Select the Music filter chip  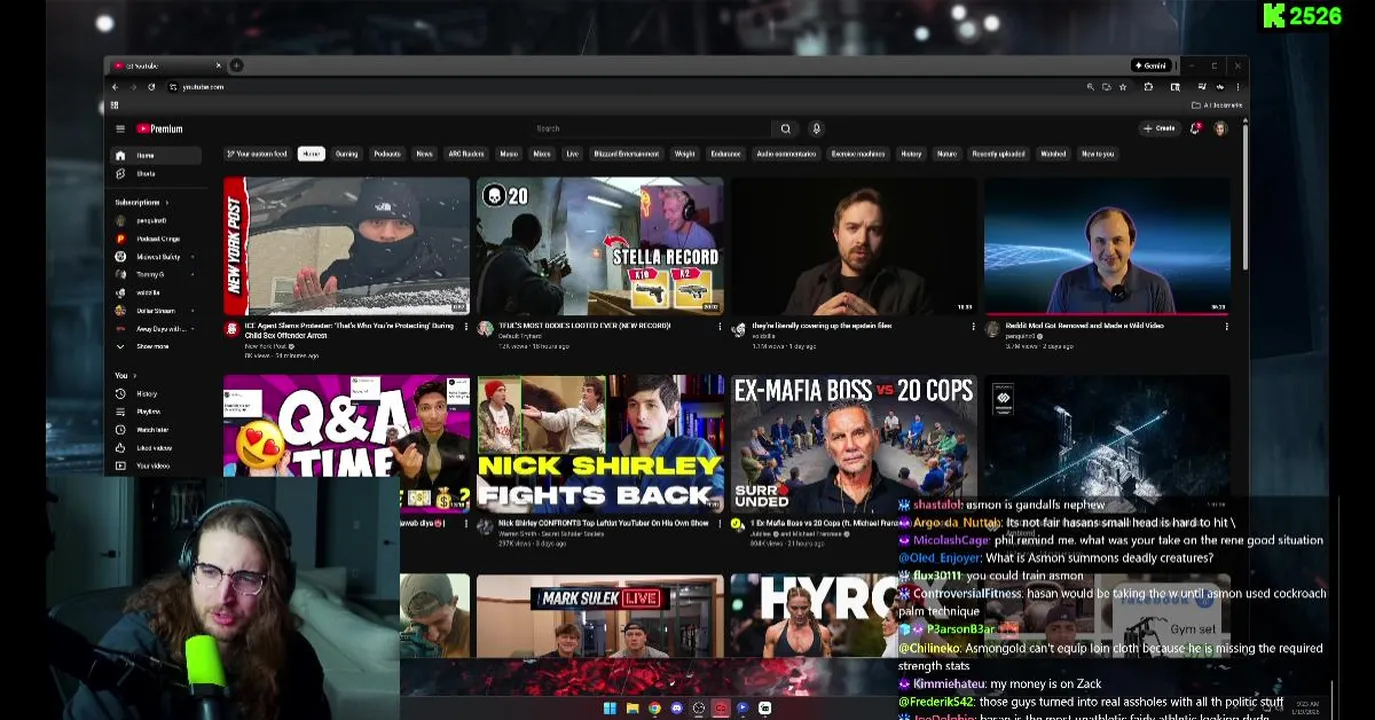508,154
